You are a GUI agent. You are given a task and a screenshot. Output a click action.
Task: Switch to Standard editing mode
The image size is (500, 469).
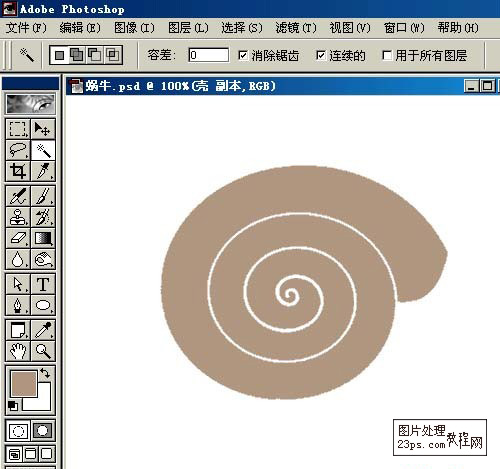(x=18, y=431)
